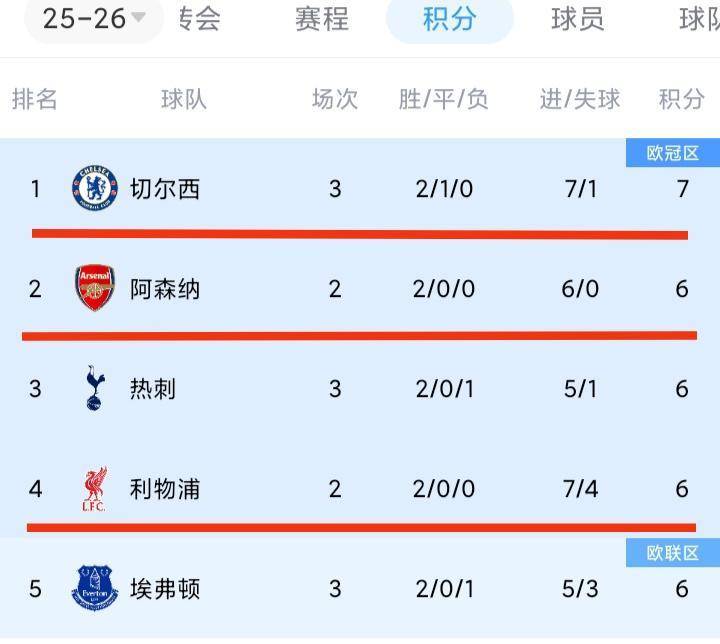Click the Everton club crest
This screenshot has height=644, width=720.
pos(95,588)
